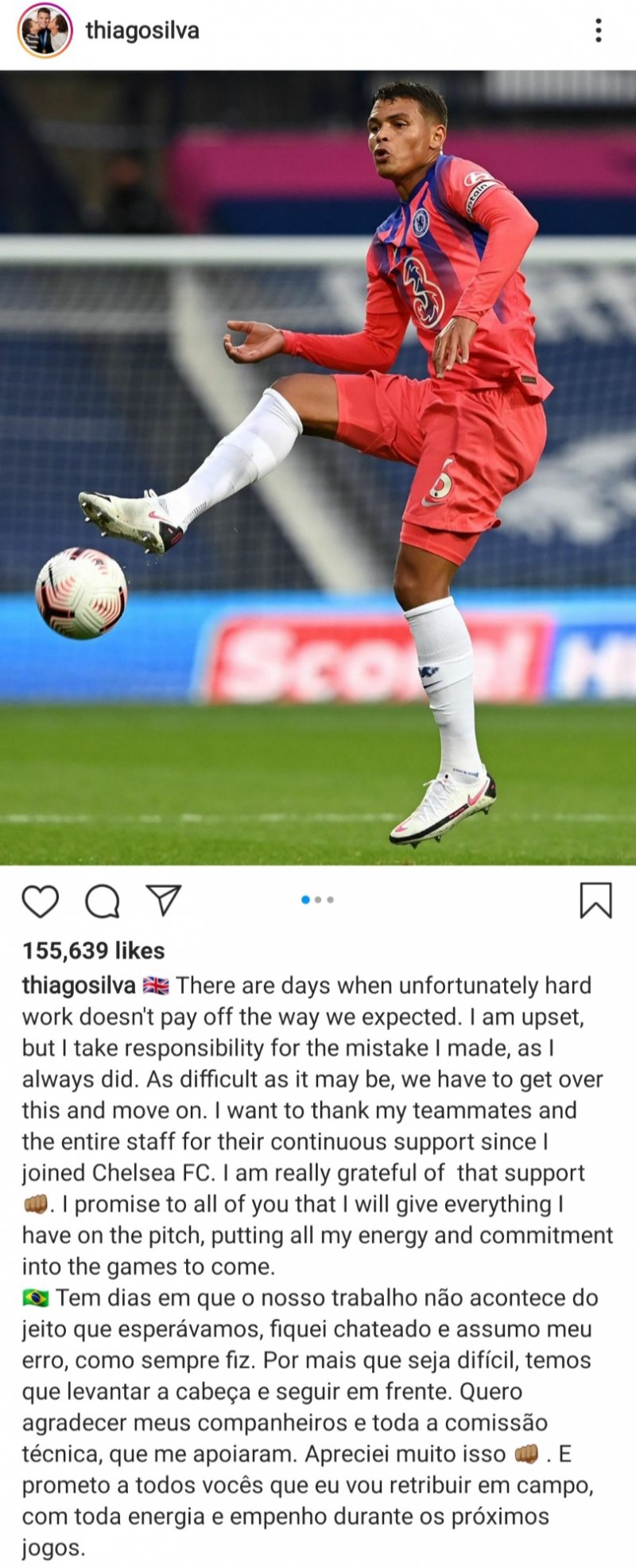Open comments with the speech bubble icon
636x1568 pixels.
[103, 901]
